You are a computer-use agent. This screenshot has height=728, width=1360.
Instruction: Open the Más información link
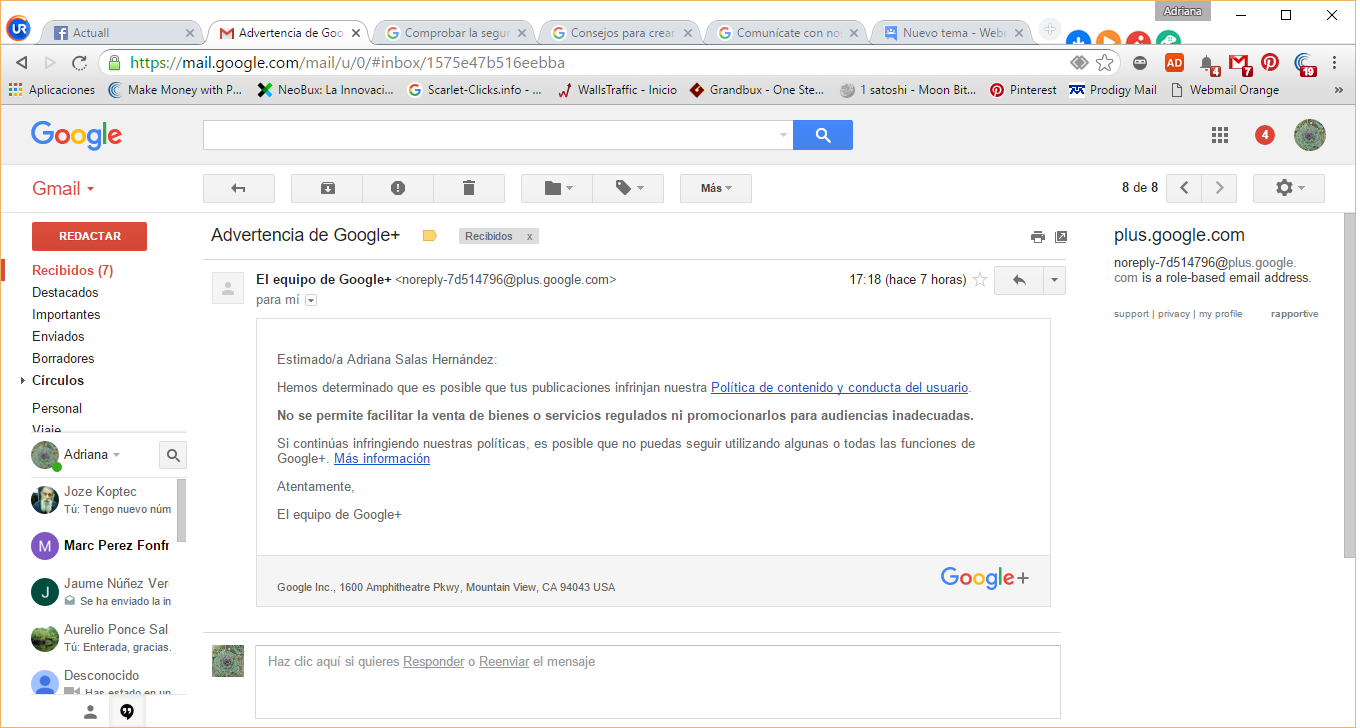[382, 459]
